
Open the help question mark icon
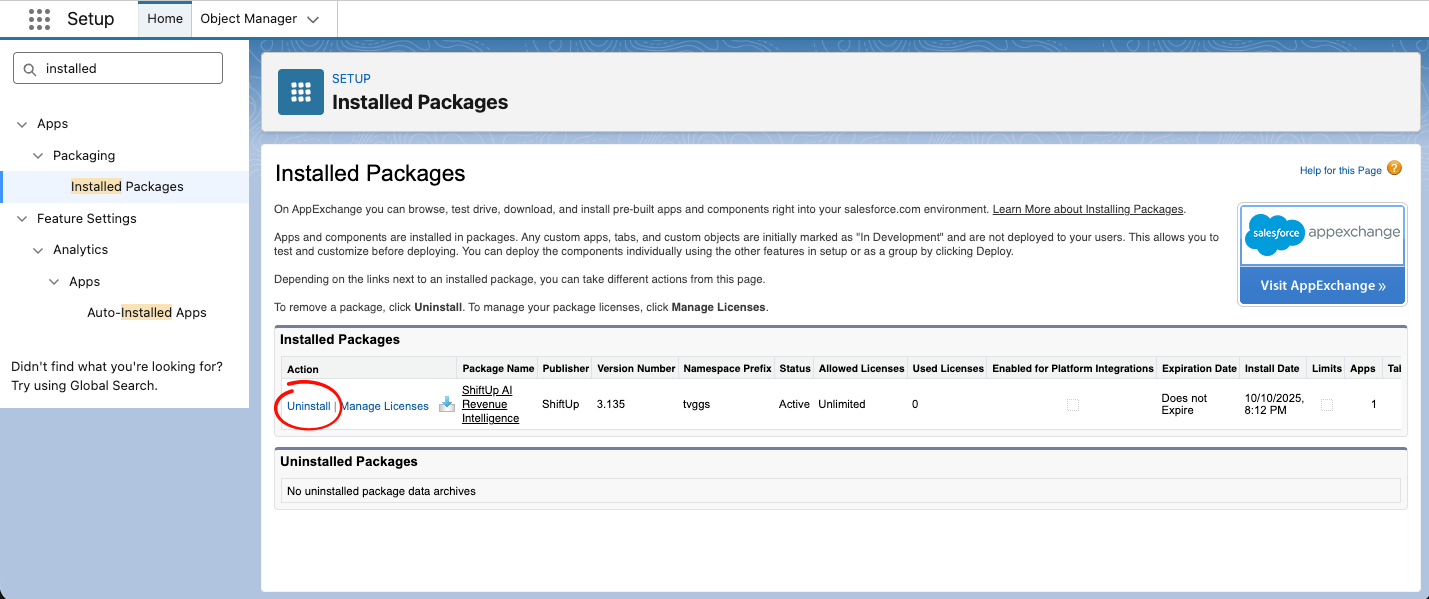(x=1394, y=169)
